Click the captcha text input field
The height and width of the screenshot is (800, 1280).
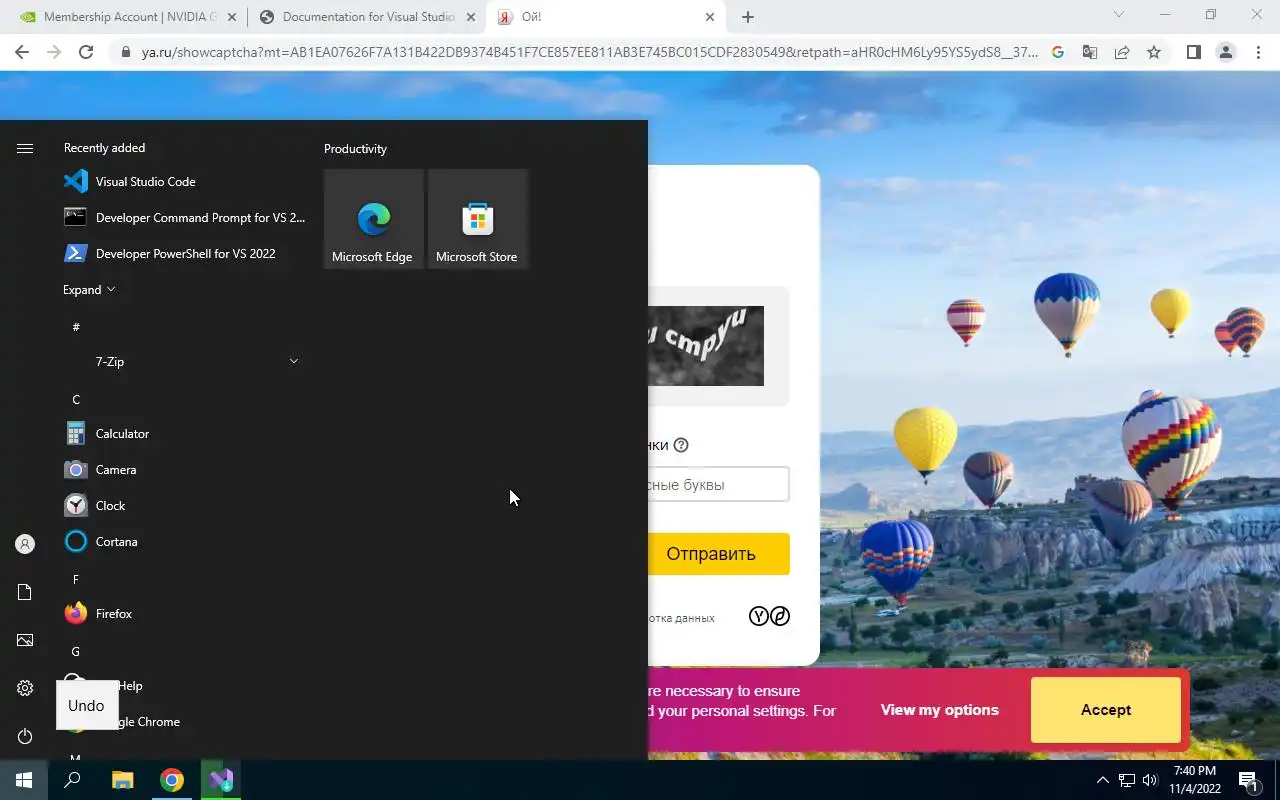719,485
